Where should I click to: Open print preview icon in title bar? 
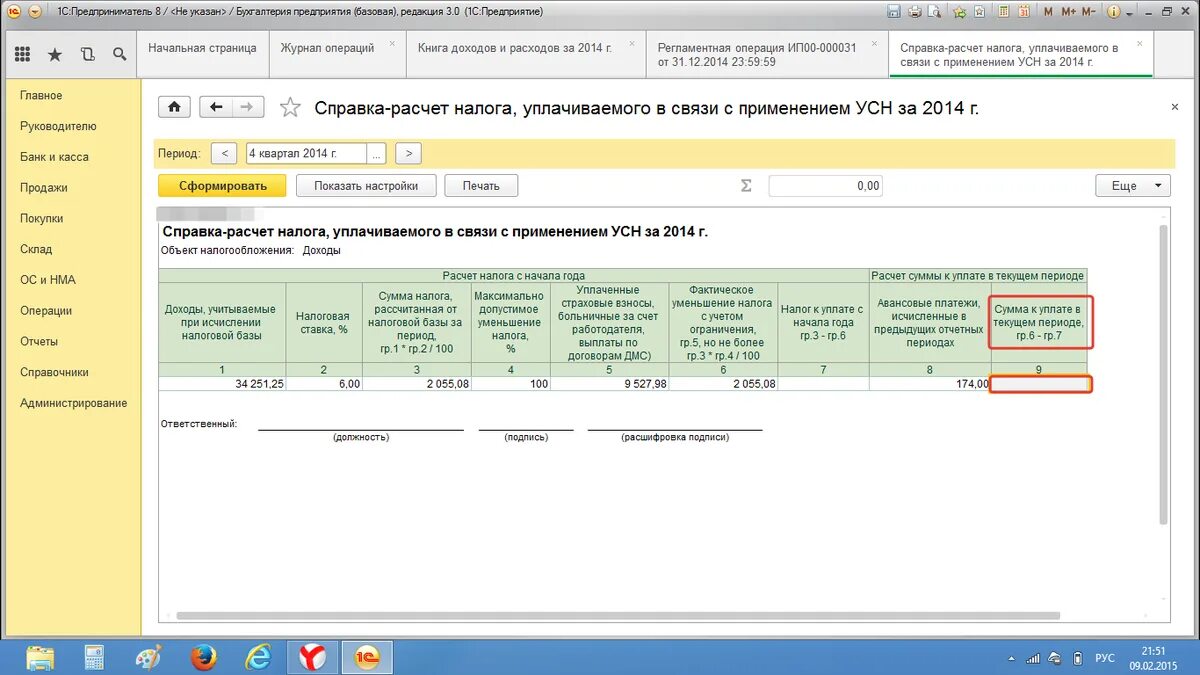(x=934, y=12)
